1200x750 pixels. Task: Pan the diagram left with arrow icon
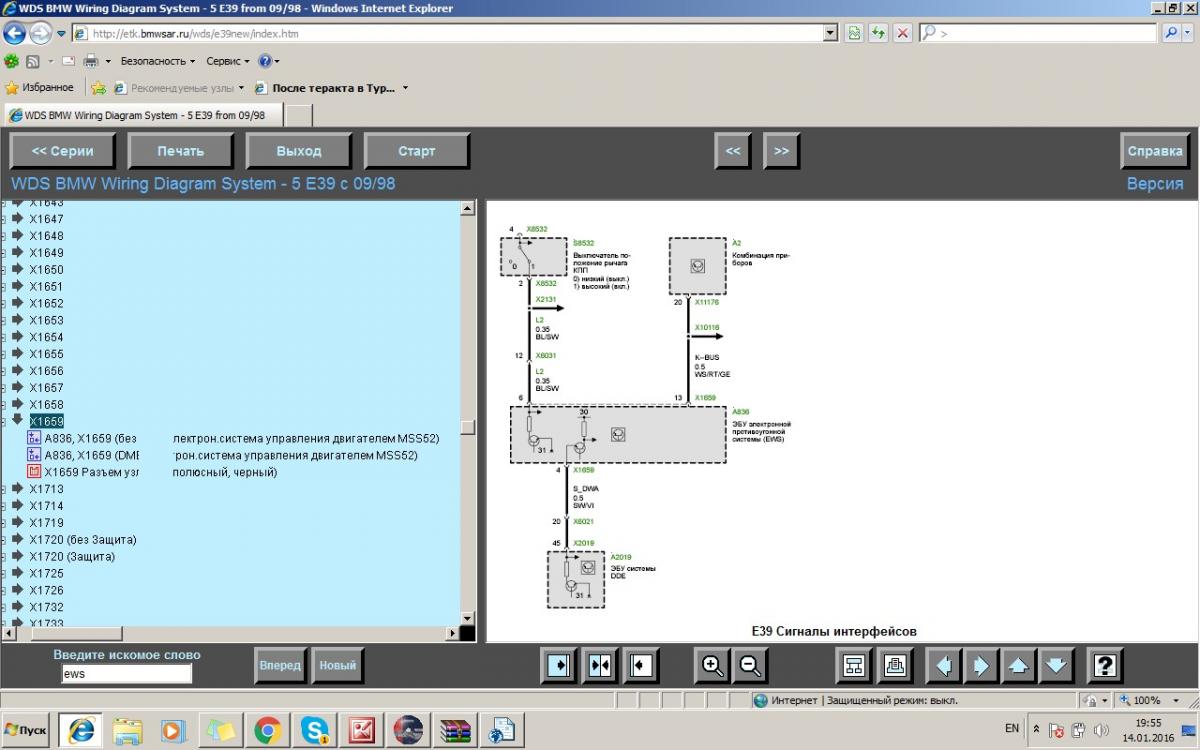point(944,665)
